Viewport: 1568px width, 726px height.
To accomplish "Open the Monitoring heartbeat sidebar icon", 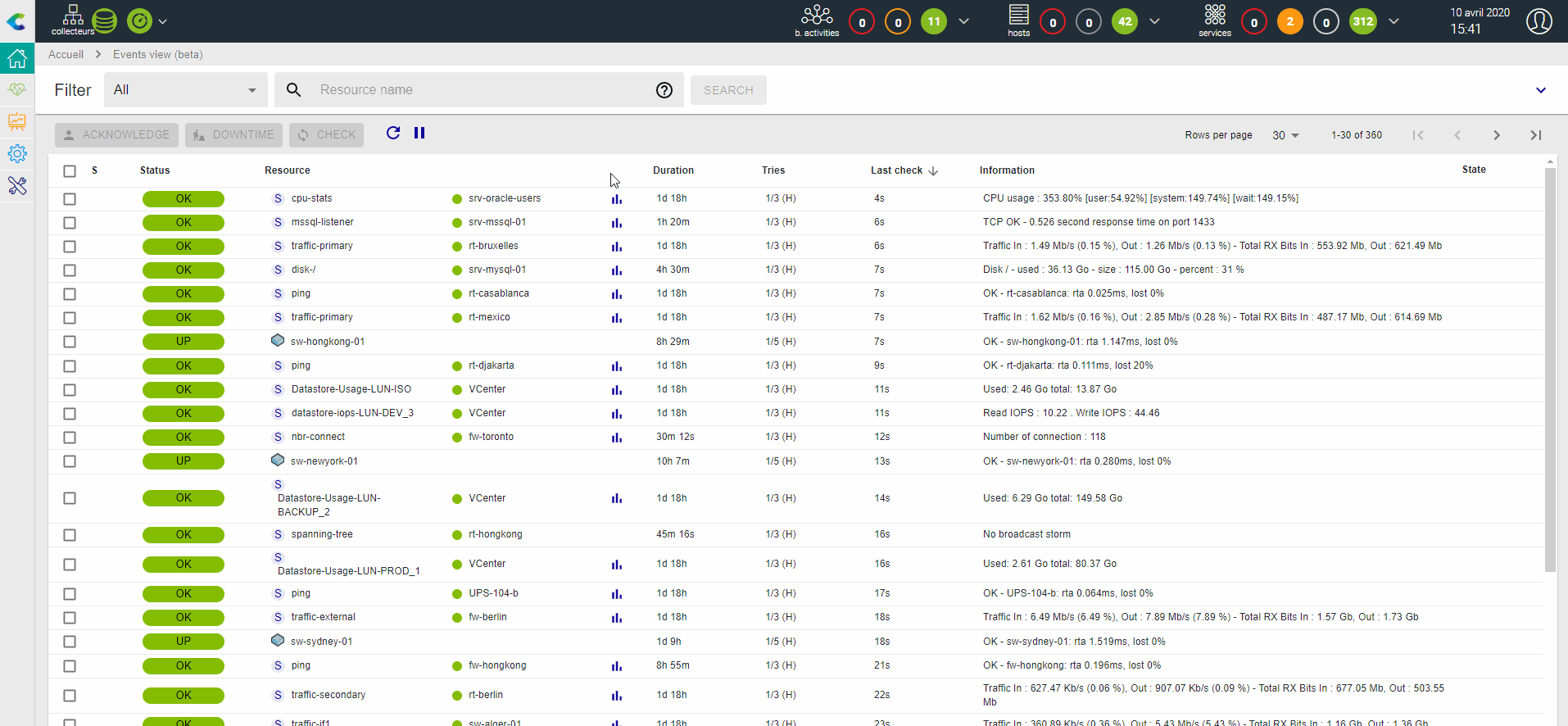I will tap(17, 89).
